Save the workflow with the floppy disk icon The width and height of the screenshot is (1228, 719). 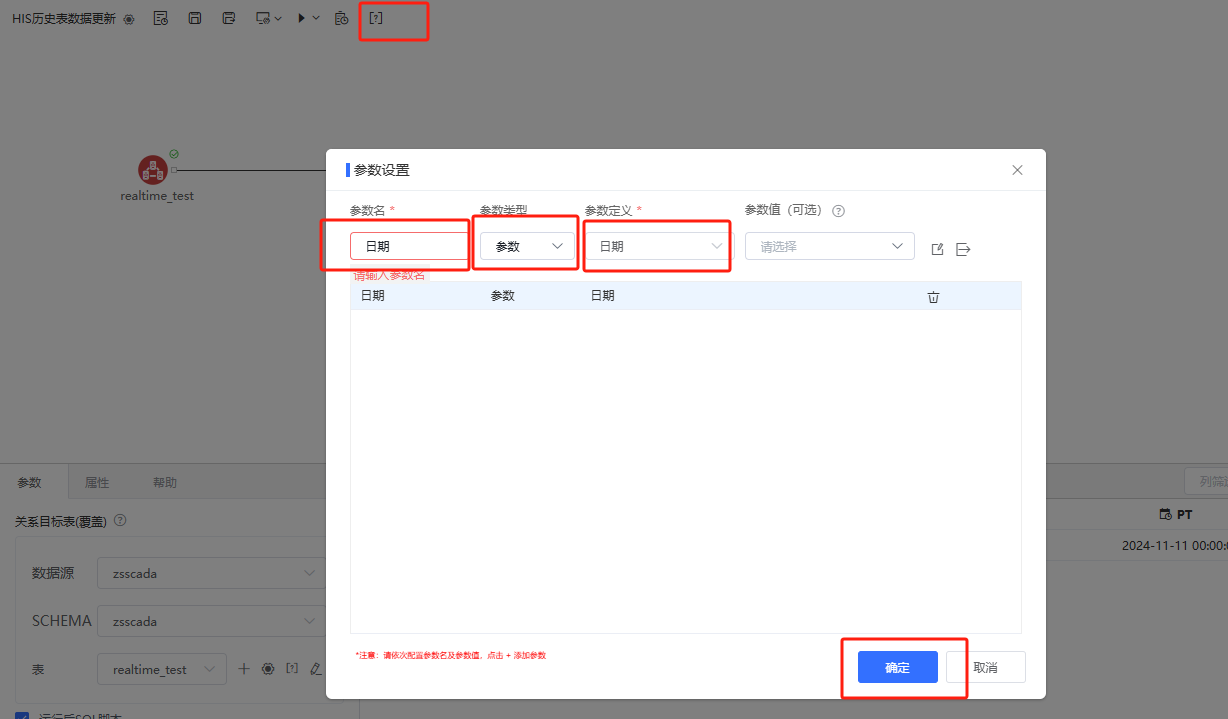[x=195, y=18]
